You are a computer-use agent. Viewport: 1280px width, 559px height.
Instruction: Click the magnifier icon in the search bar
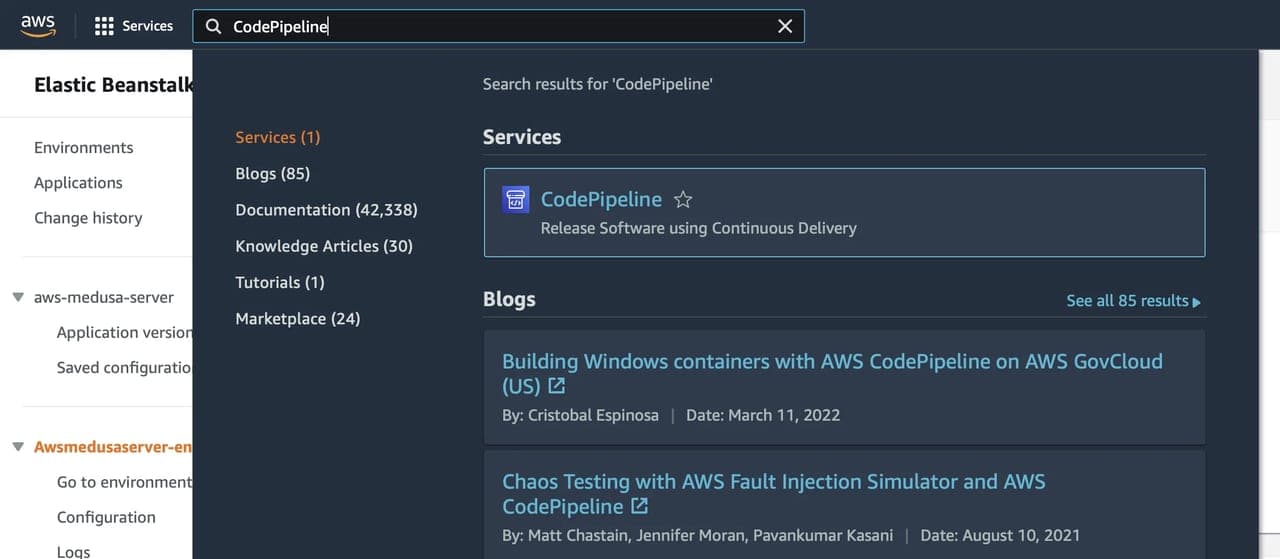tap(213, 27)
